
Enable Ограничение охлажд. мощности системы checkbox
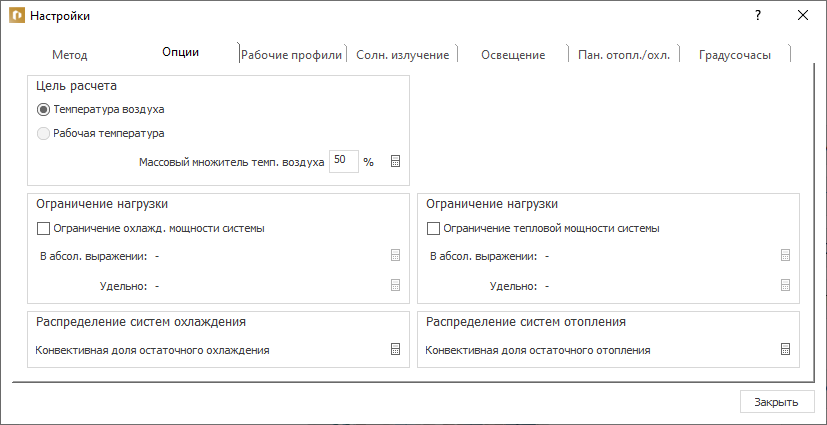coord(43,228)
